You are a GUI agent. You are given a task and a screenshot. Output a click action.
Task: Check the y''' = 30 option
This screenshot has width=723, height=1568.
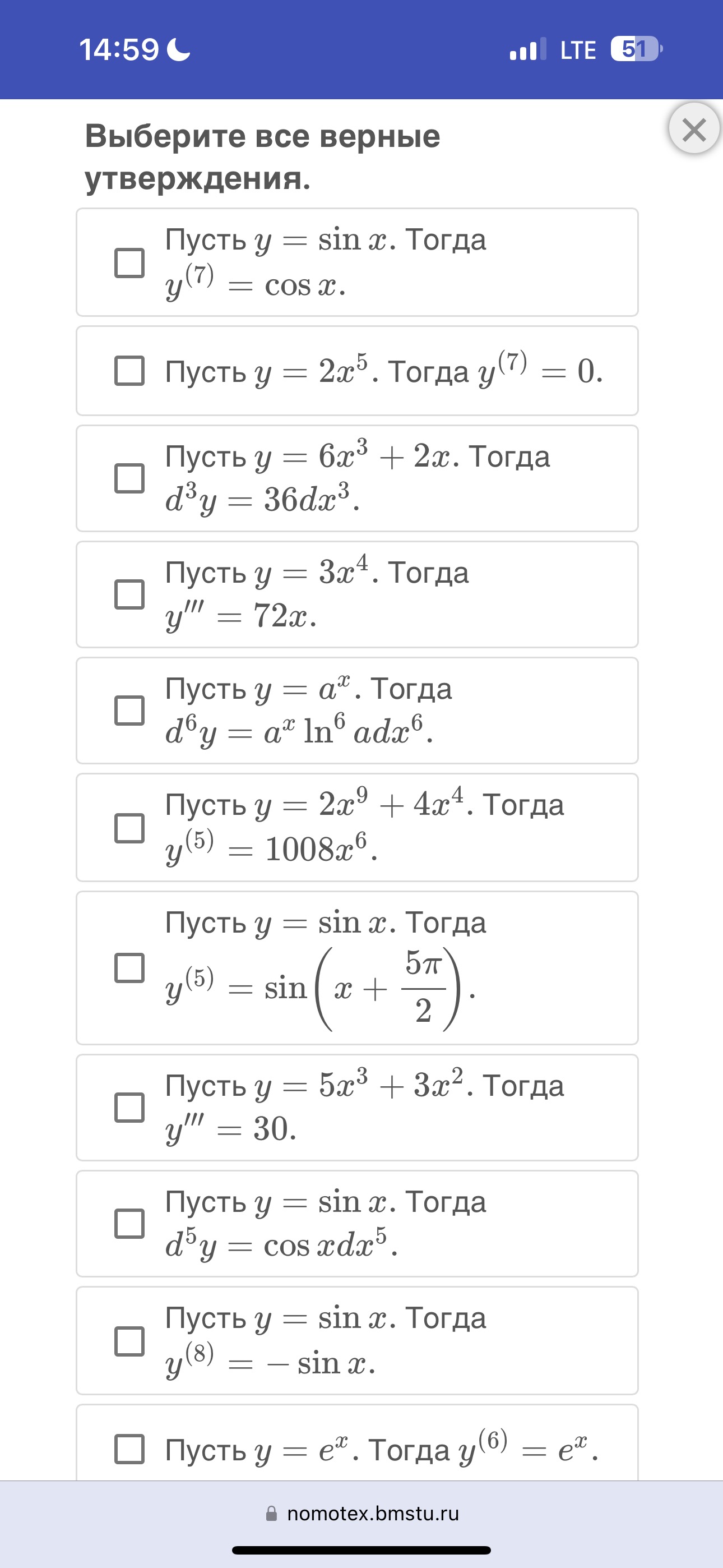click(x=129, y=1107)
